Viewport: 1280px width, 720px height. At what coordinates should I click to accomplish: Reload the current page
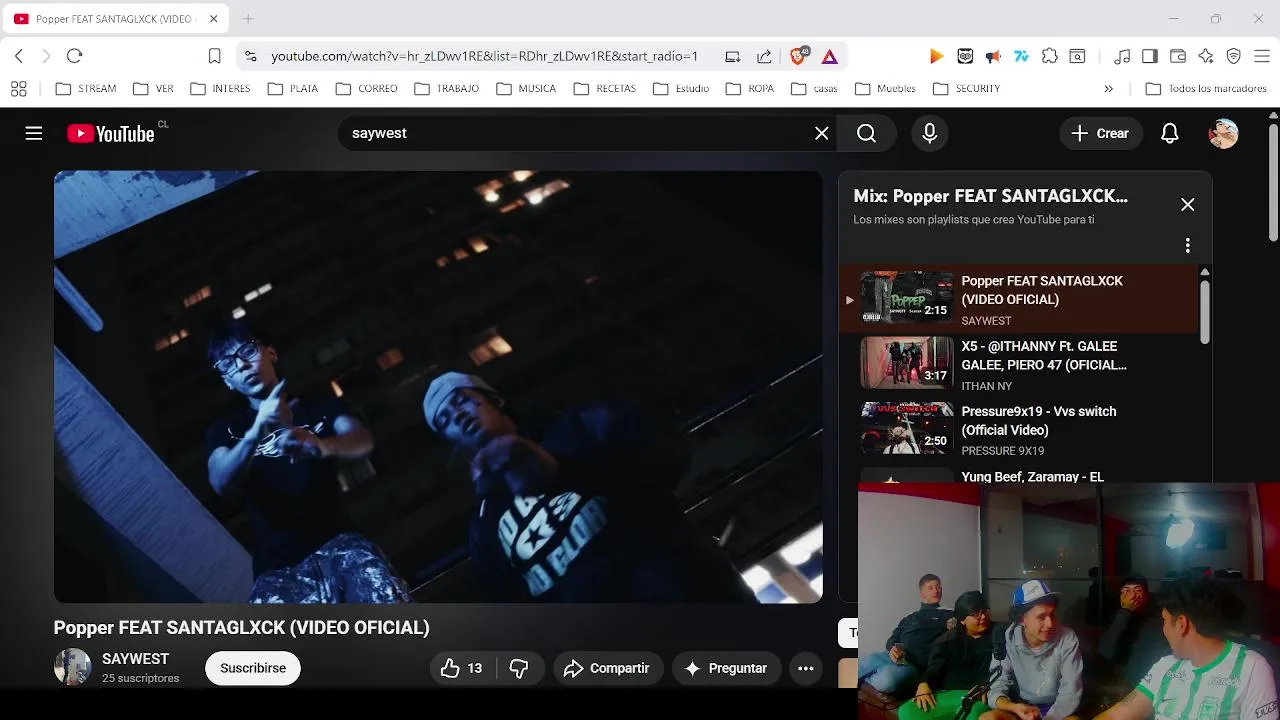74,56
